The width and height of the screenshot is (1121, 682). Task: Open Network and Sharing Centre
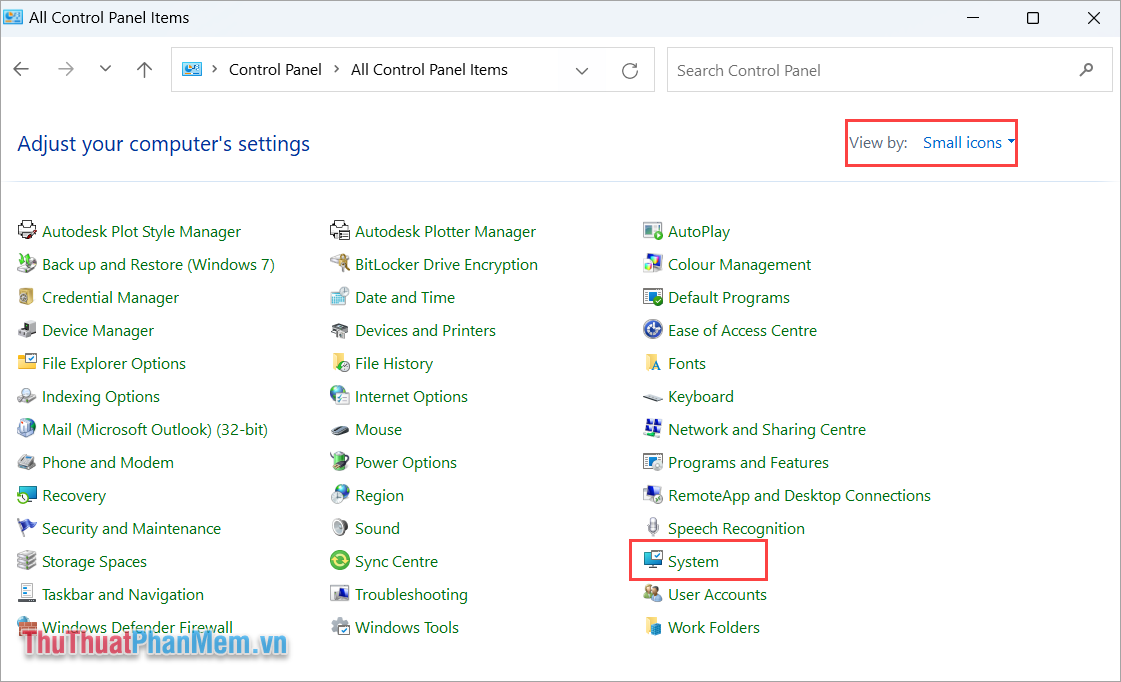point(766,429)
